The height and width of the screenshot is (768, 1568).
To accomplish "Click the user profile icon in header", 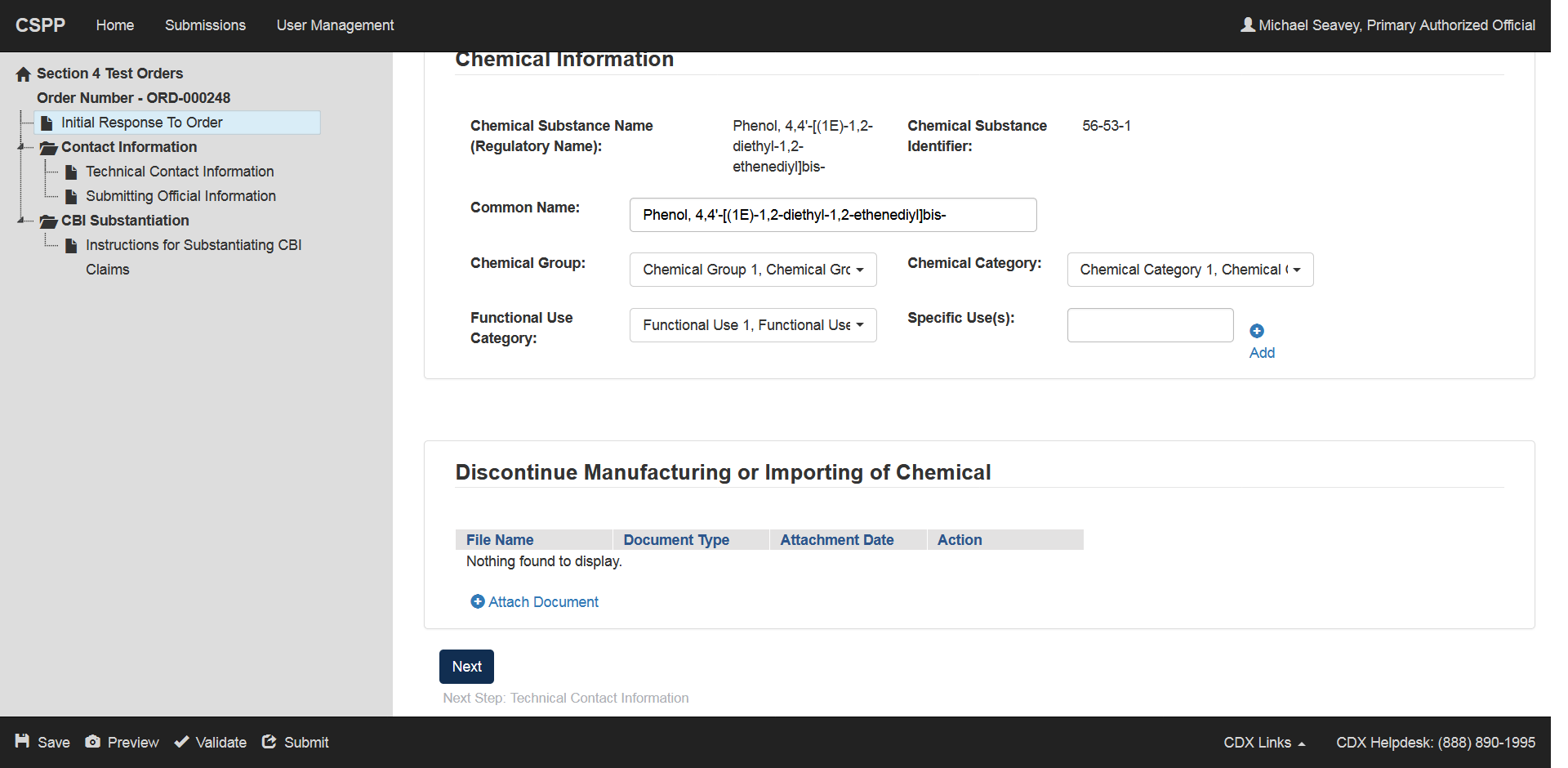I will point(1247,25).
